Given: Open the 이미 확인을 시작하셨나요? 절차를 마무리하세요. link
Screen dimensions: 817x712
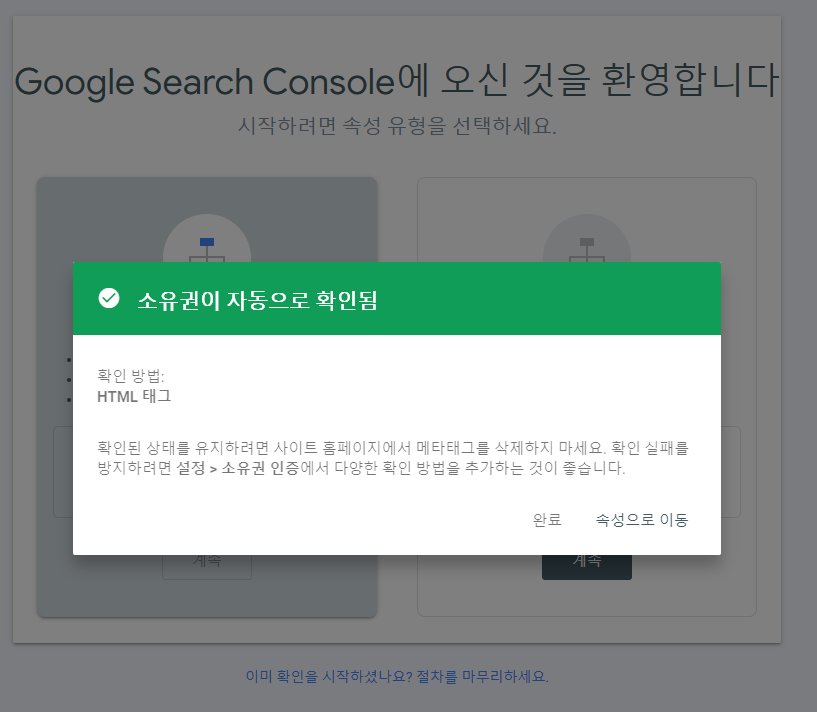Looking at the screenshot, I should (x=397, y=677).
